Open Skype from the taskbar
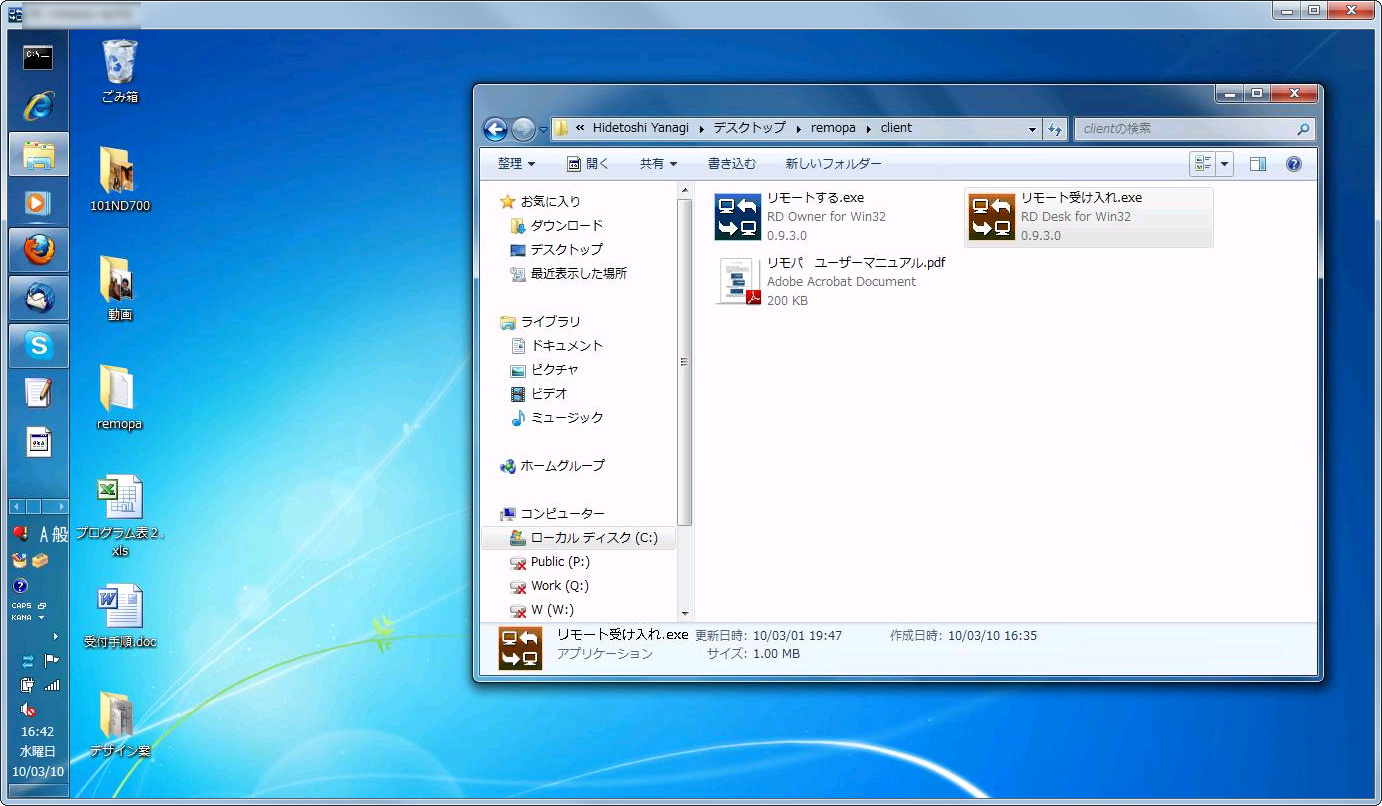 point(38,346)
